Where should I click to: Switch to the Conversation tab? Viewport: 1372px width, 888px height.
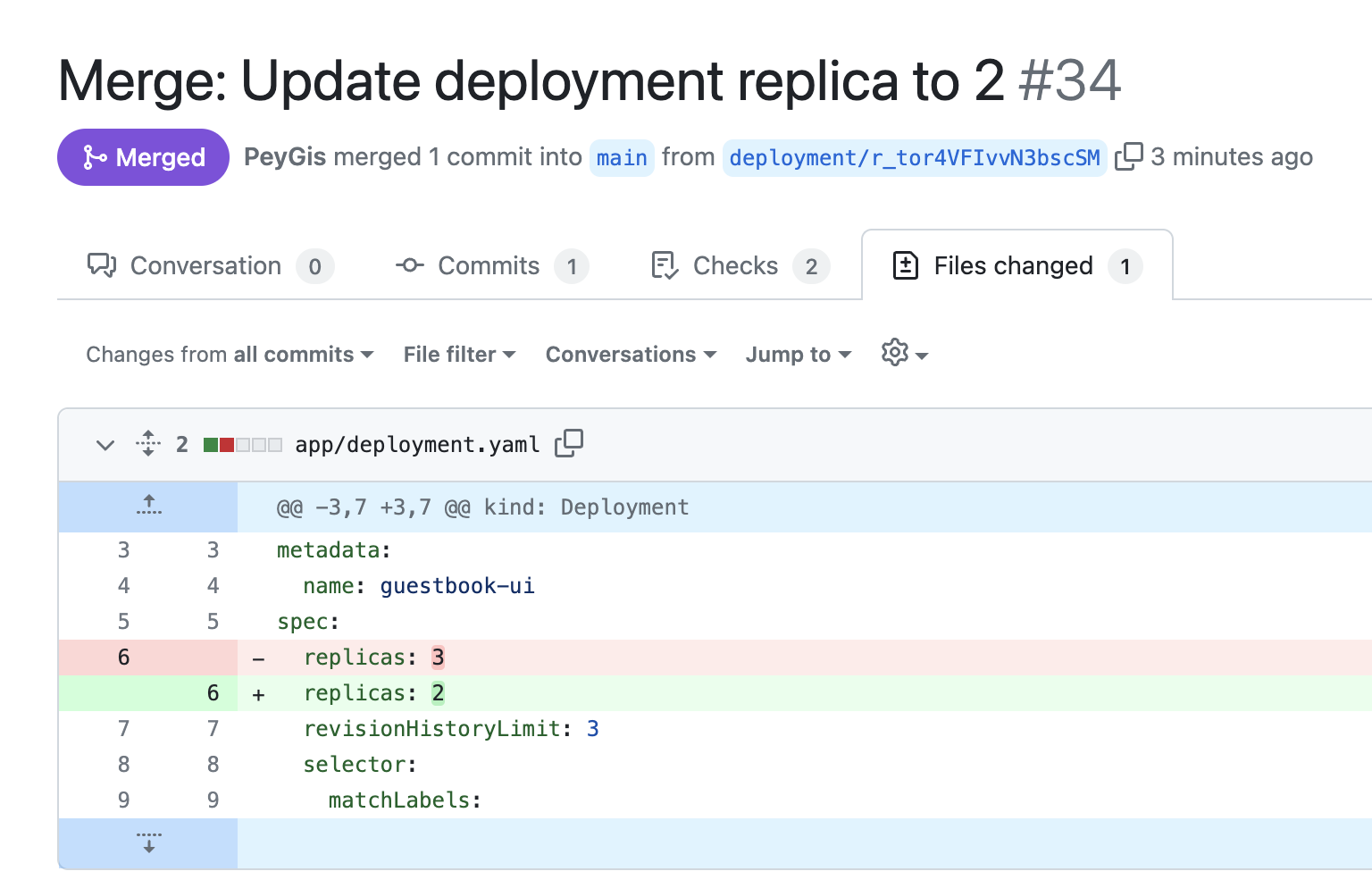pos(210,266)
